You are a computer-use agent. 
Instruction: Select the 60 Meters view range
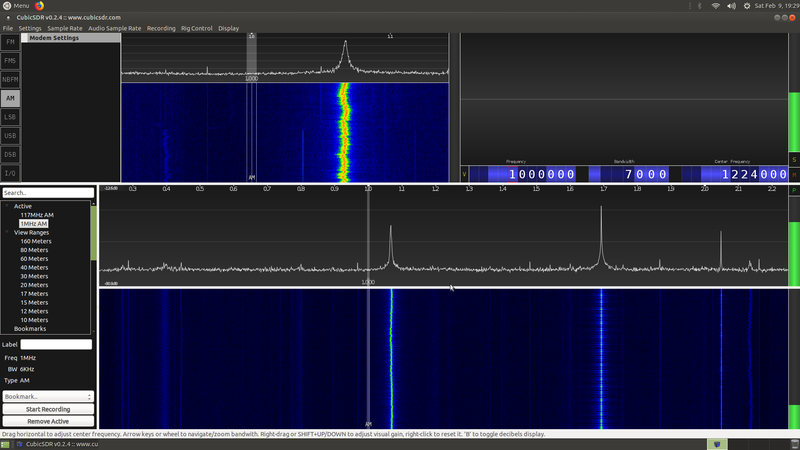pos(34,259)
